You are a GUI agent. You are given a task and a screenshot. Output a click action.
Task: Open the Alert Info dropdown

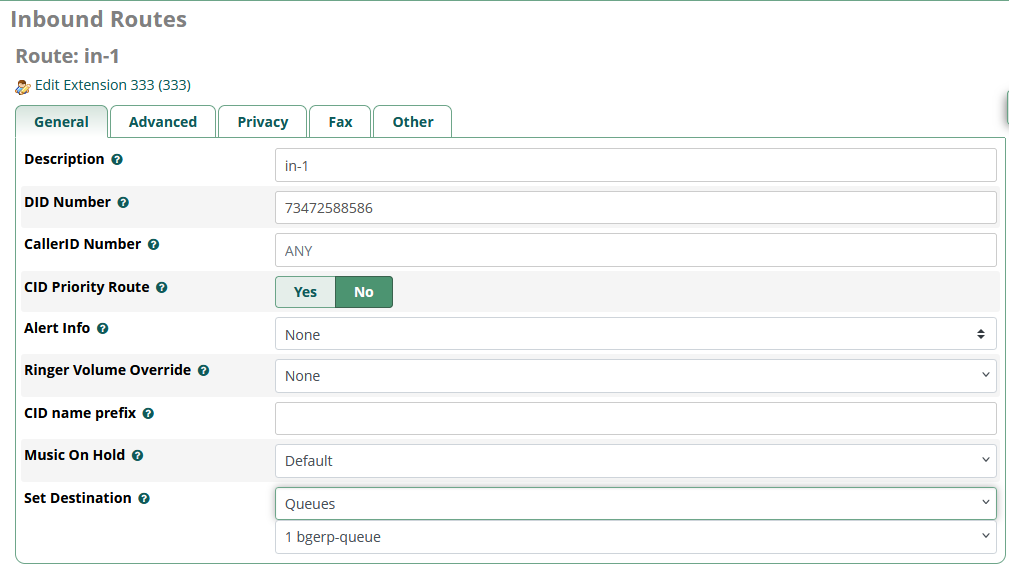pyautogui.click(x=635, y=334)
